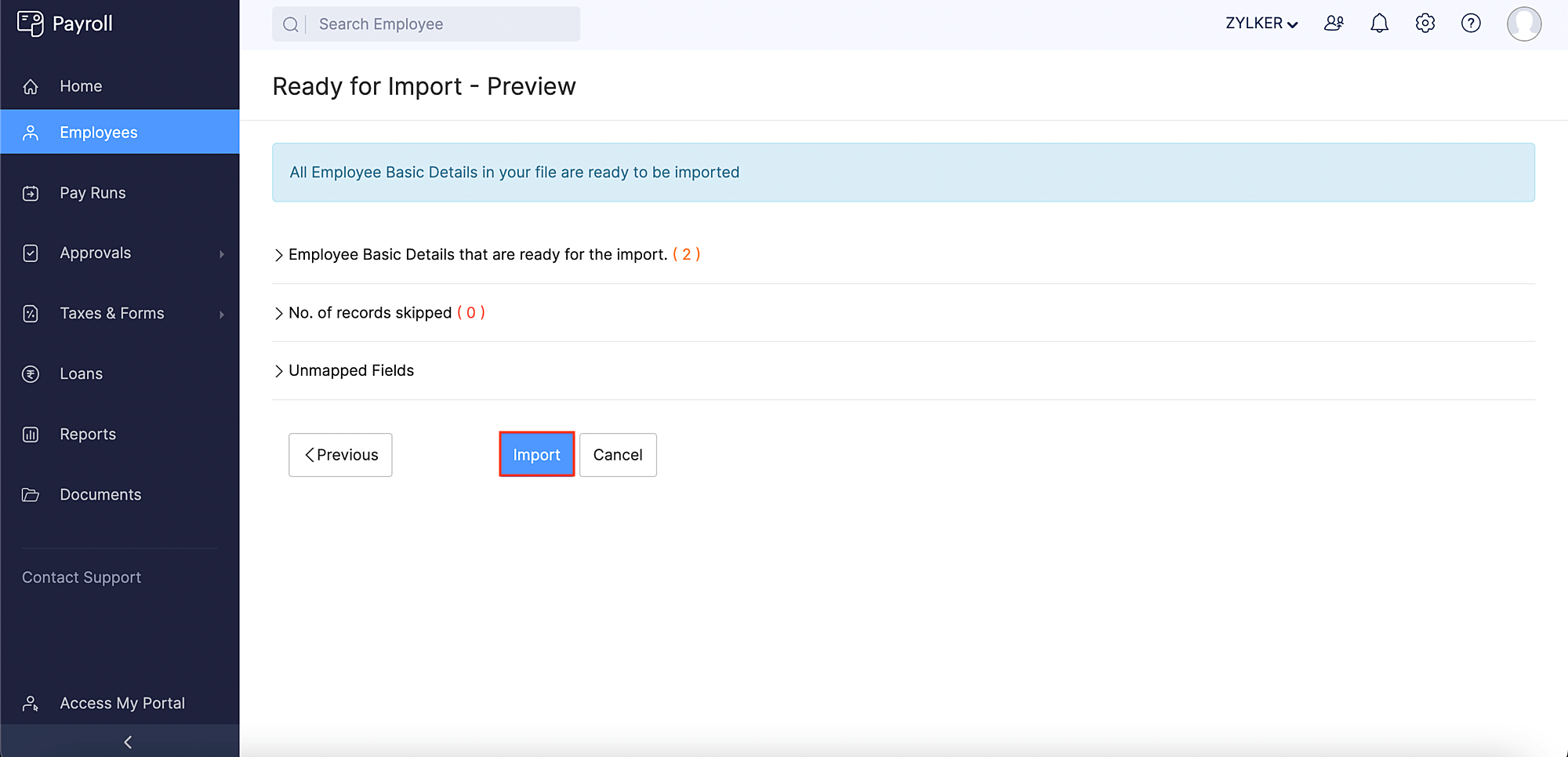Open the ZYLKER organization dropdown
This screenshot has width=1568, height=757.
(x=1261, y=24)
